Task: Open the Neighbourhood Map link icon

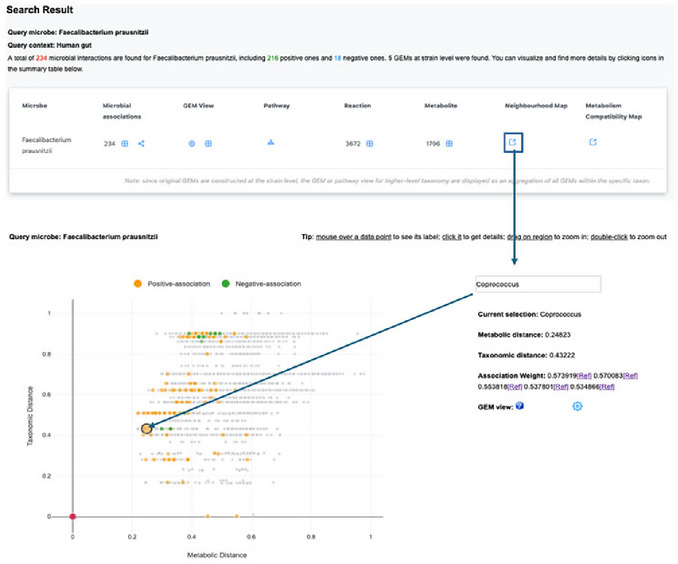Action: (x=513, y=142)
